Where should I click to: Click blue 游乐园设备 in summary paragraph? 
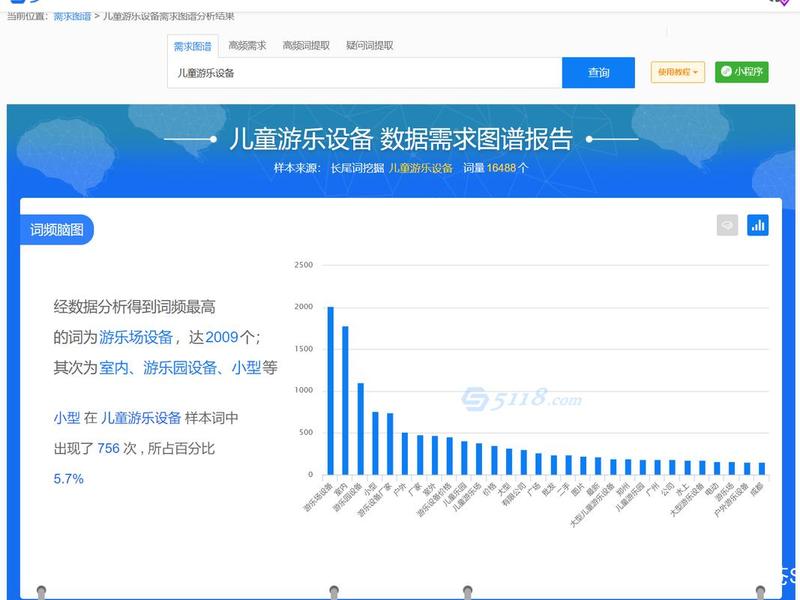pos(180,367)
